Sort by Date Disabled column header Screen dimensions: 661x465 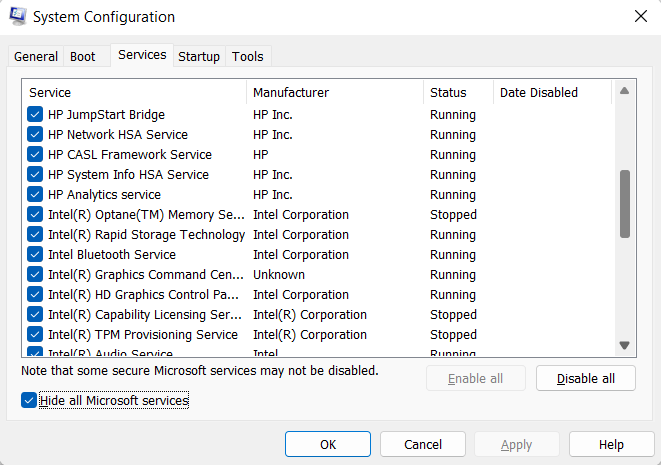pos(553,92)
